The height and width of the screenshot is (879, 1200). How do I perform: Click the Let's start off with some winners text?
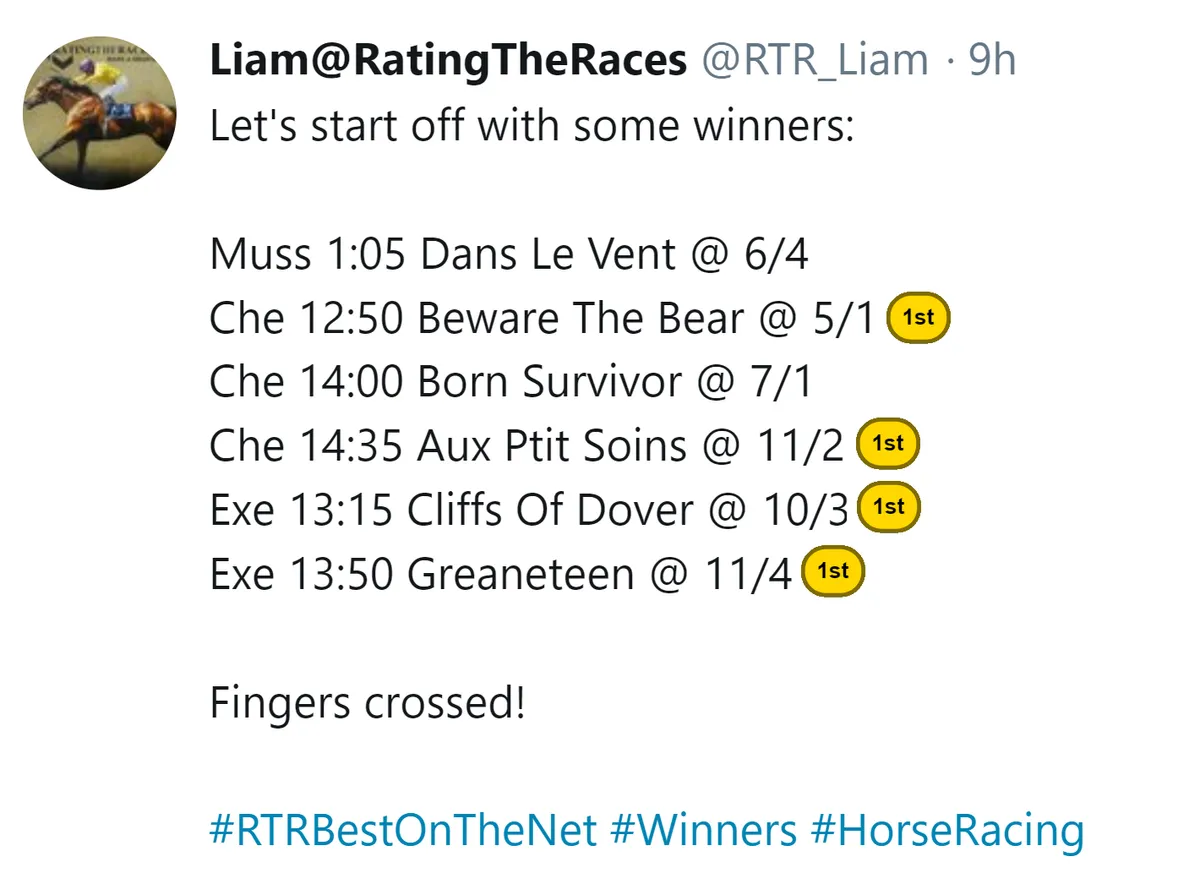tap(532, 127)
